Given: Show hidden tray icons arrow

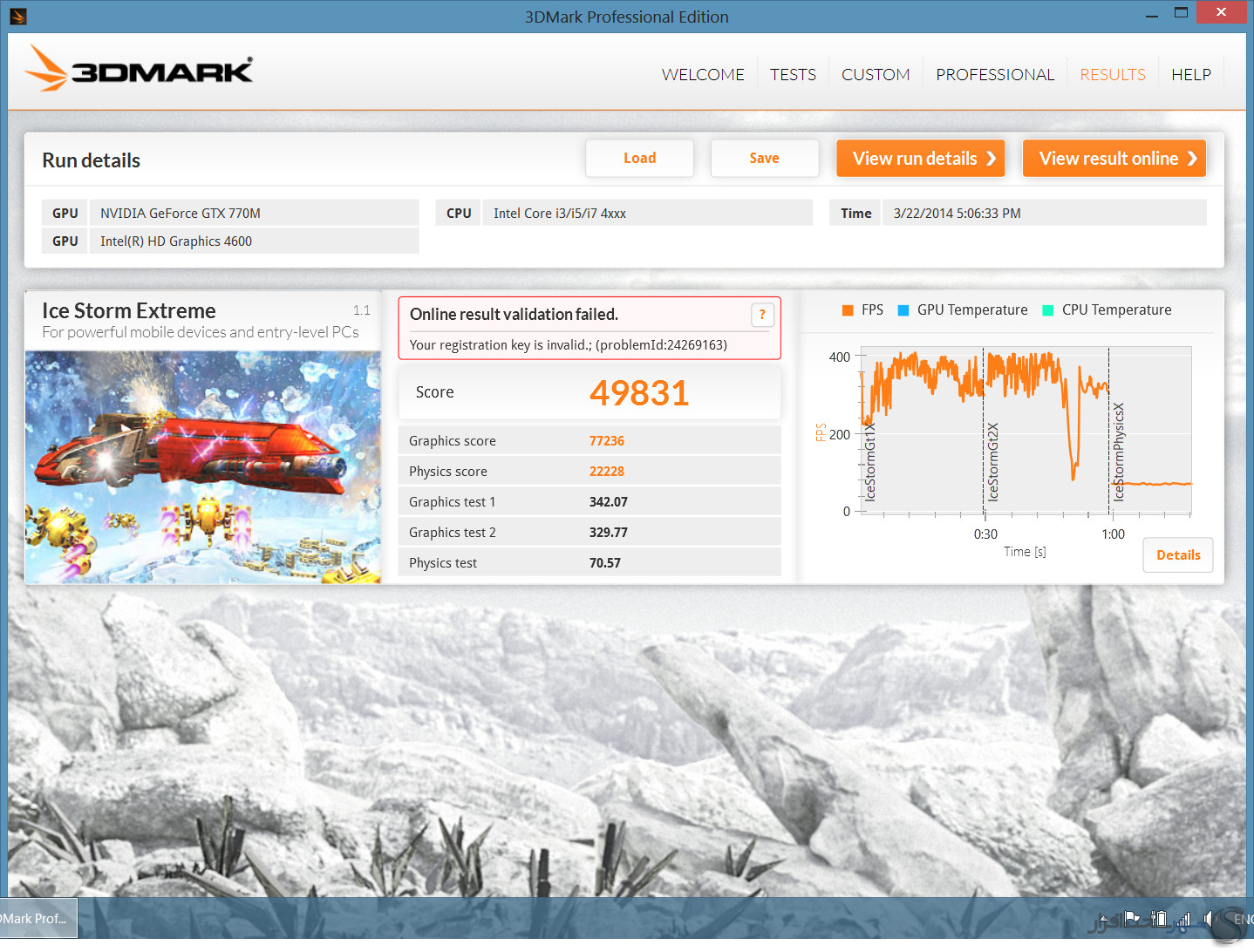Looking at the screenshot, I should (x=1103, y=919).
